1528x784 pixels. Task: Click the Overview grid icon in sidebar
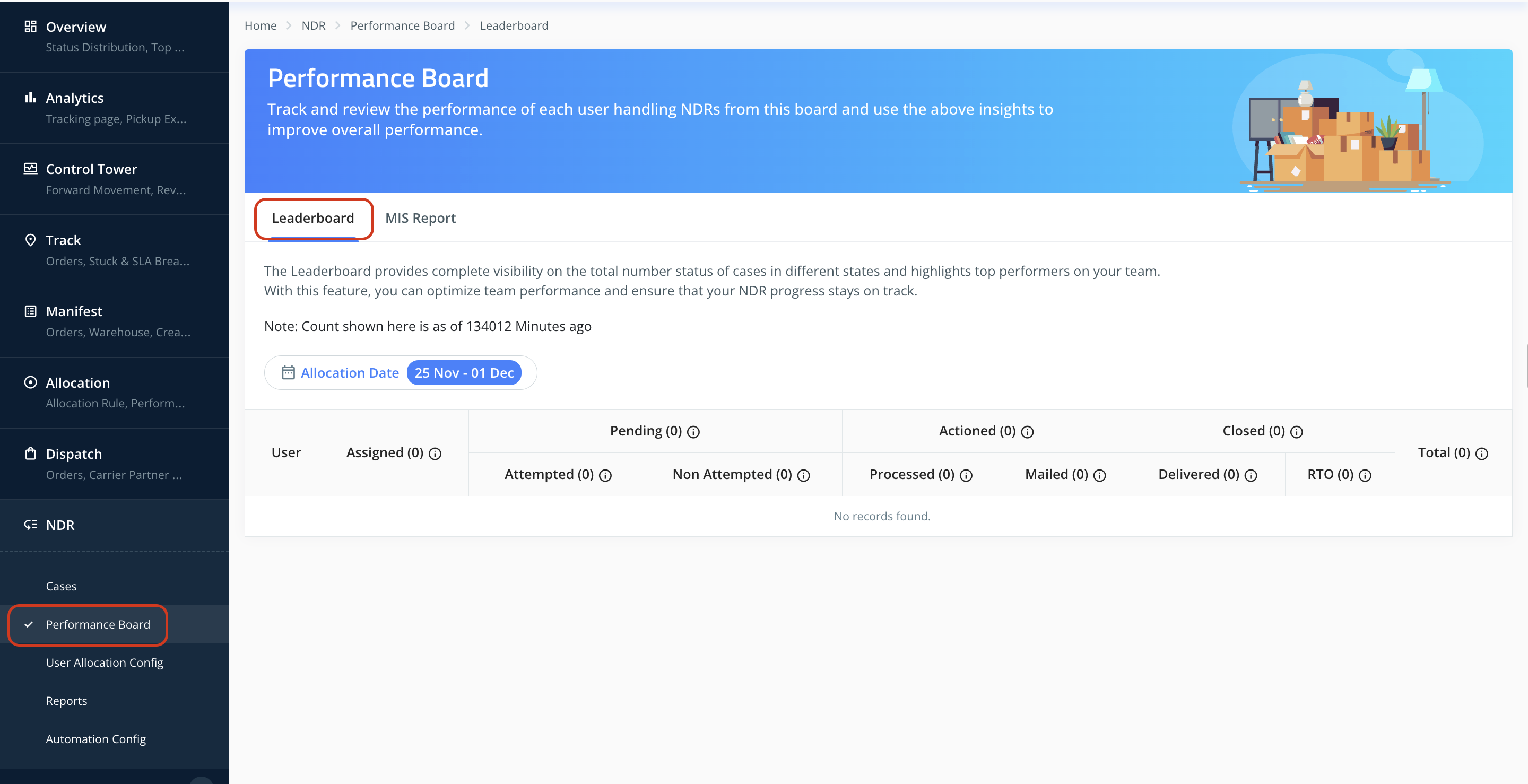point(30,26)
